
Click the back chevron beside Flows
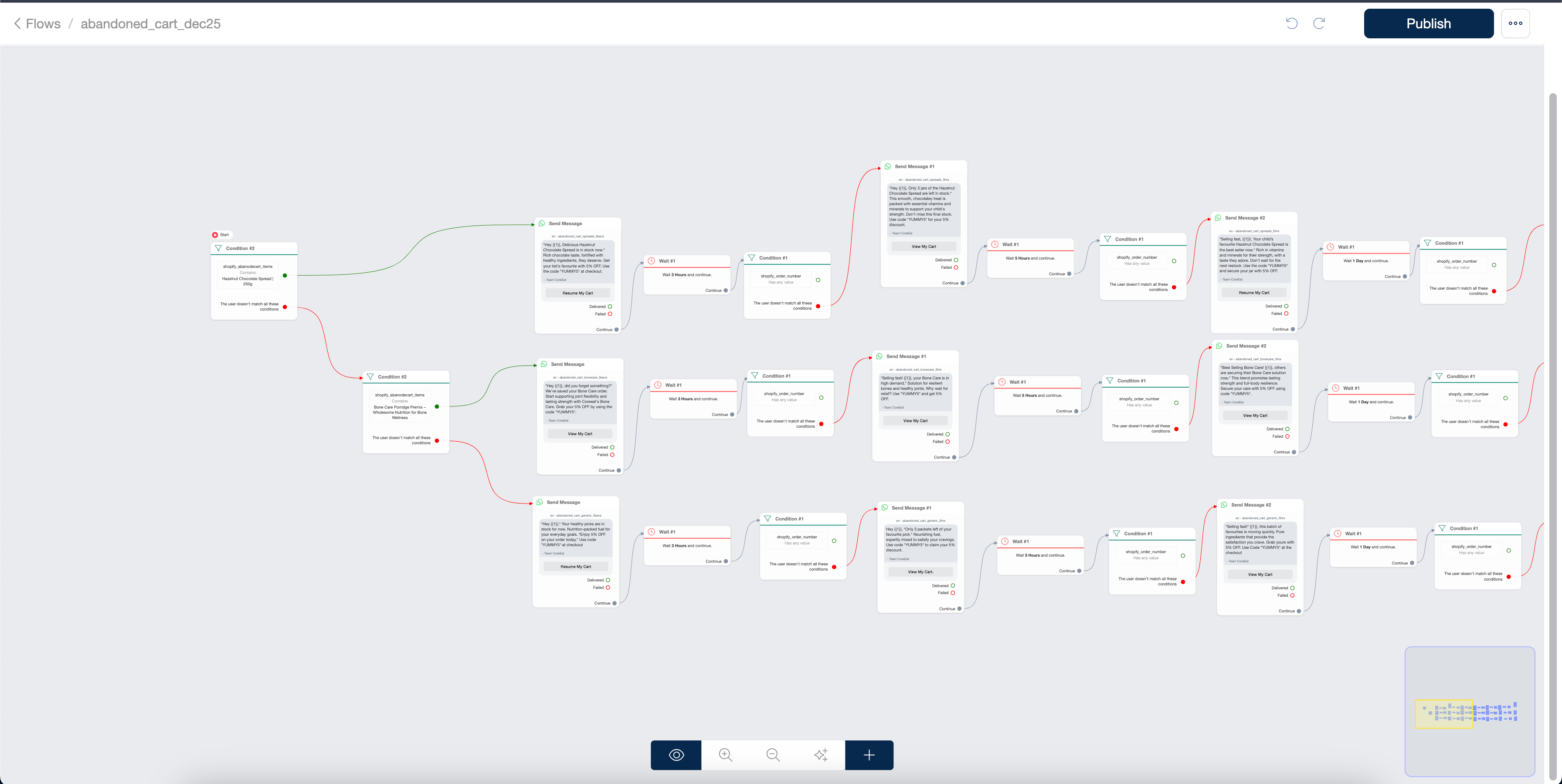pyautogui.click(x=17, y=24)
